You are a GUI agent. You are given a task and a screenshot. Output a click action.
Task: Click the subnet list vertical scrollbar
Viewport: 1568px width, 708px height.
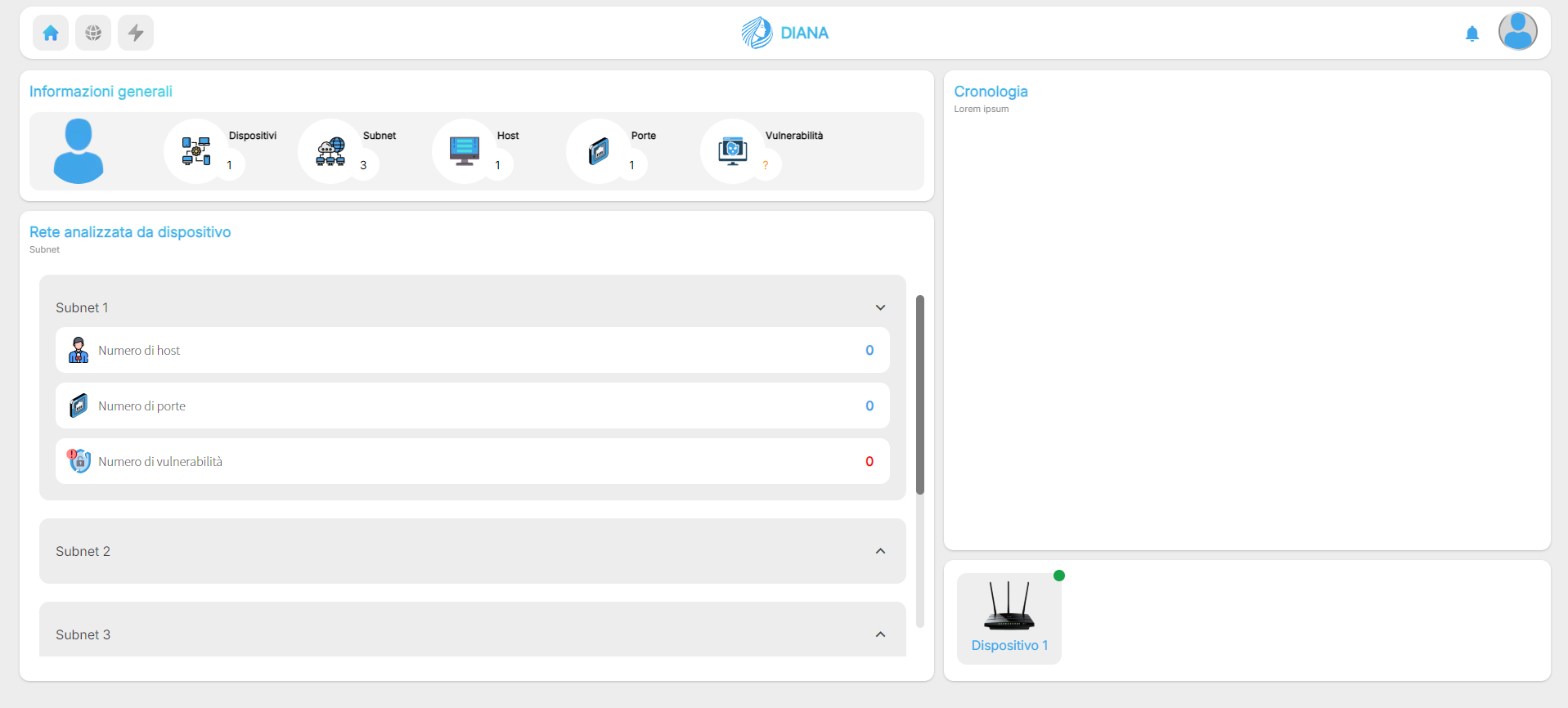[x=920, y=395]
